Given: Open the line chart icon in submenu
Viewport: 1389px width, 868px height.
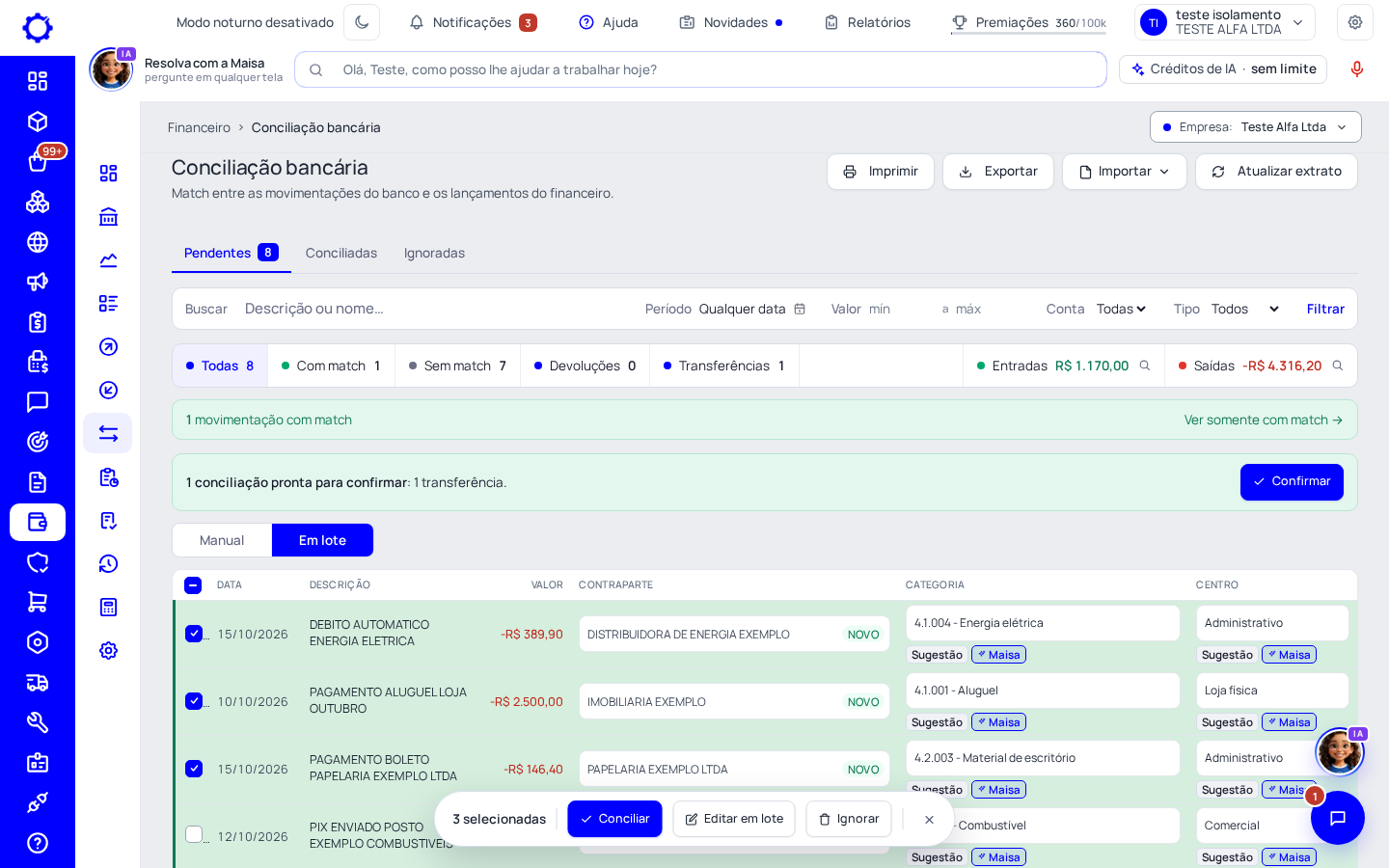Looking at the screenshot, I should pyautogui.click(x=108, y=260).
